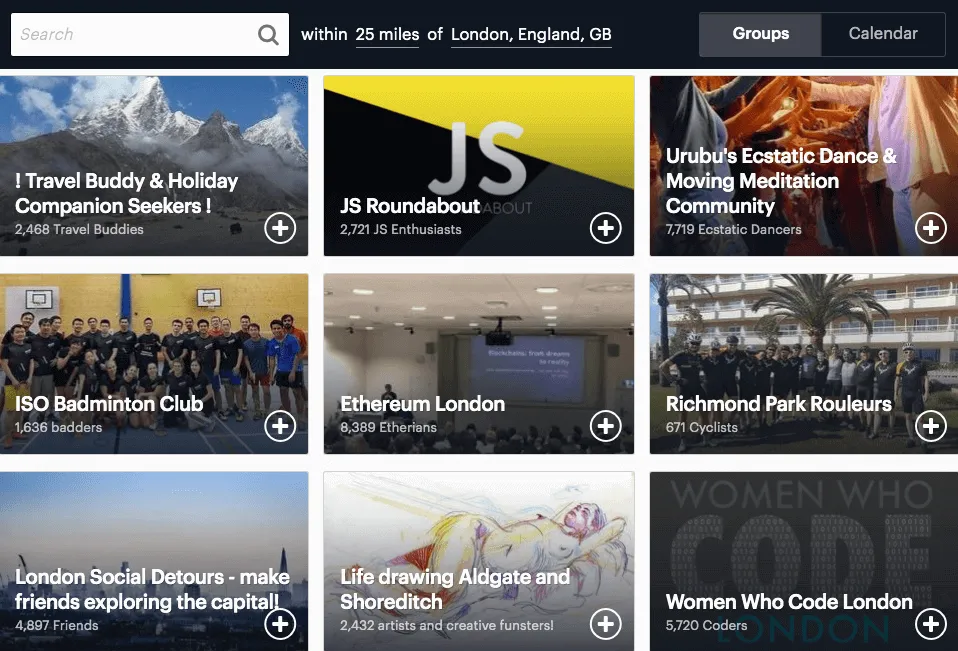958x651 pixels.
Task: Join Women Who Code London with plus icon
Action: 930,624
